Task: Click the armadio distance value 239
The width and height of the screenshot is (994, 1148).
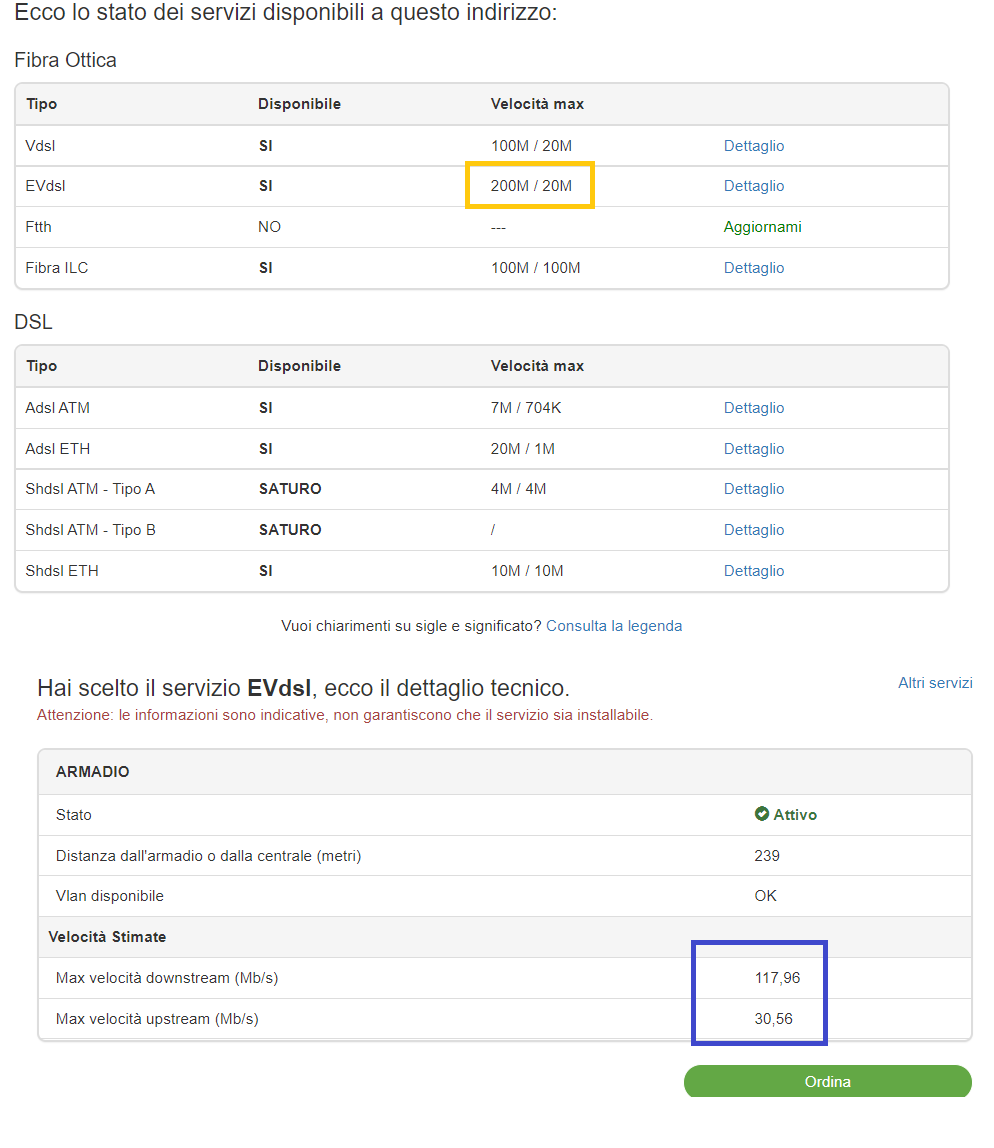Action: (767, 856)
